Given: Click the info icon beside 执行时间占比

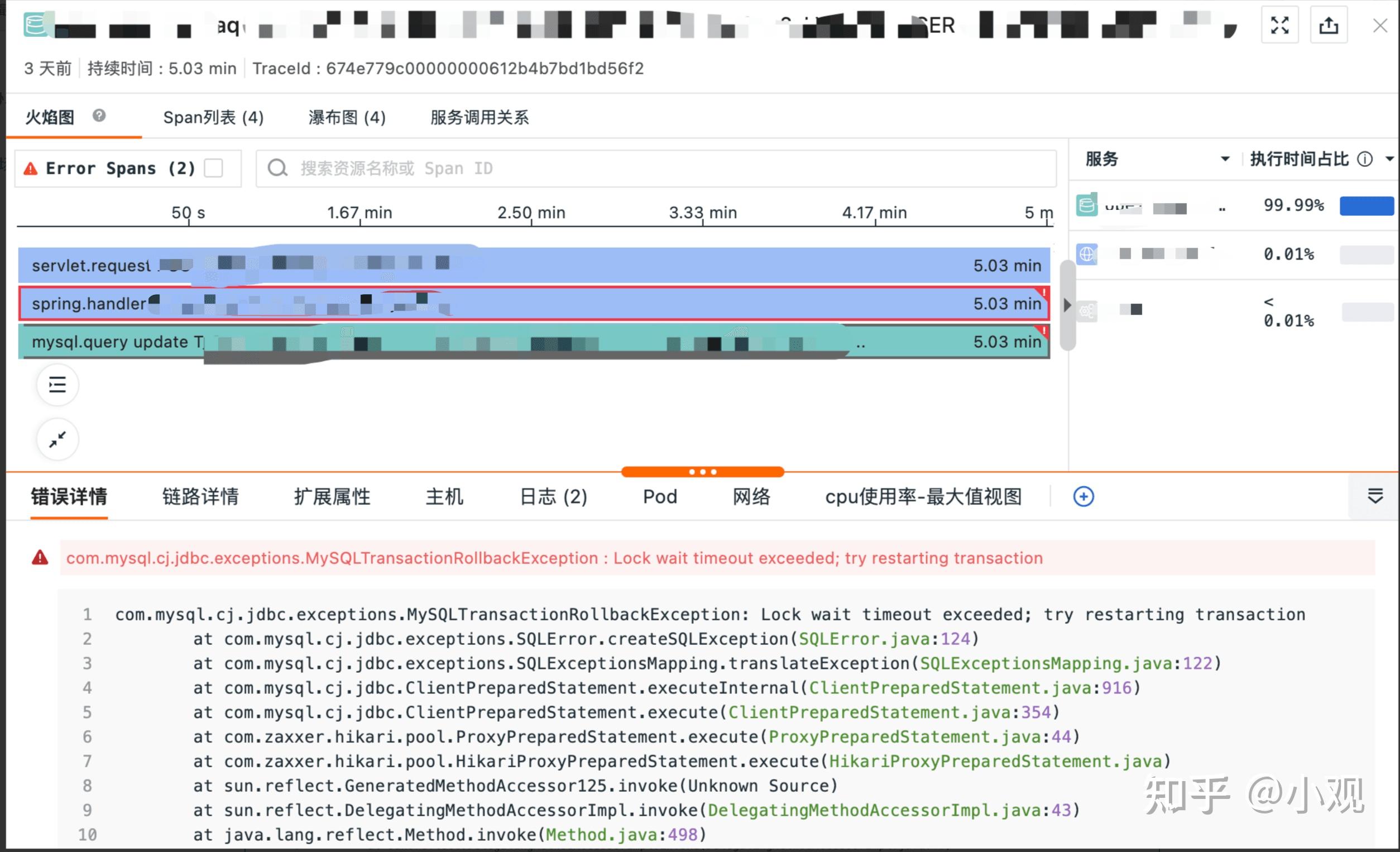Looking at the screenshot, I should (1365, 159).
